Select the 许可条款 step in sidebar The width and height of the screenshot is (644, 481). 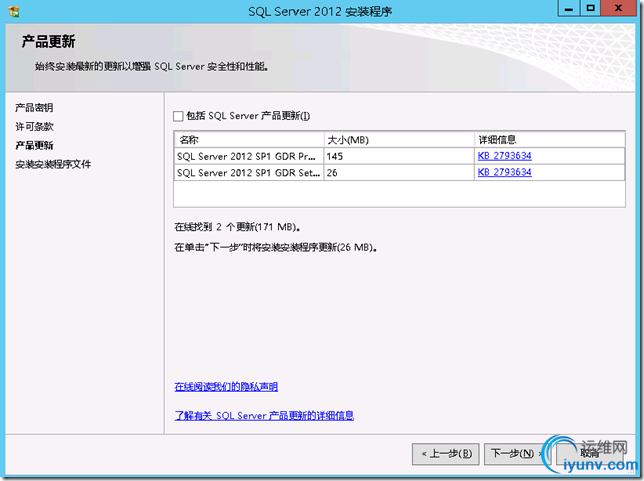(34, 127)
